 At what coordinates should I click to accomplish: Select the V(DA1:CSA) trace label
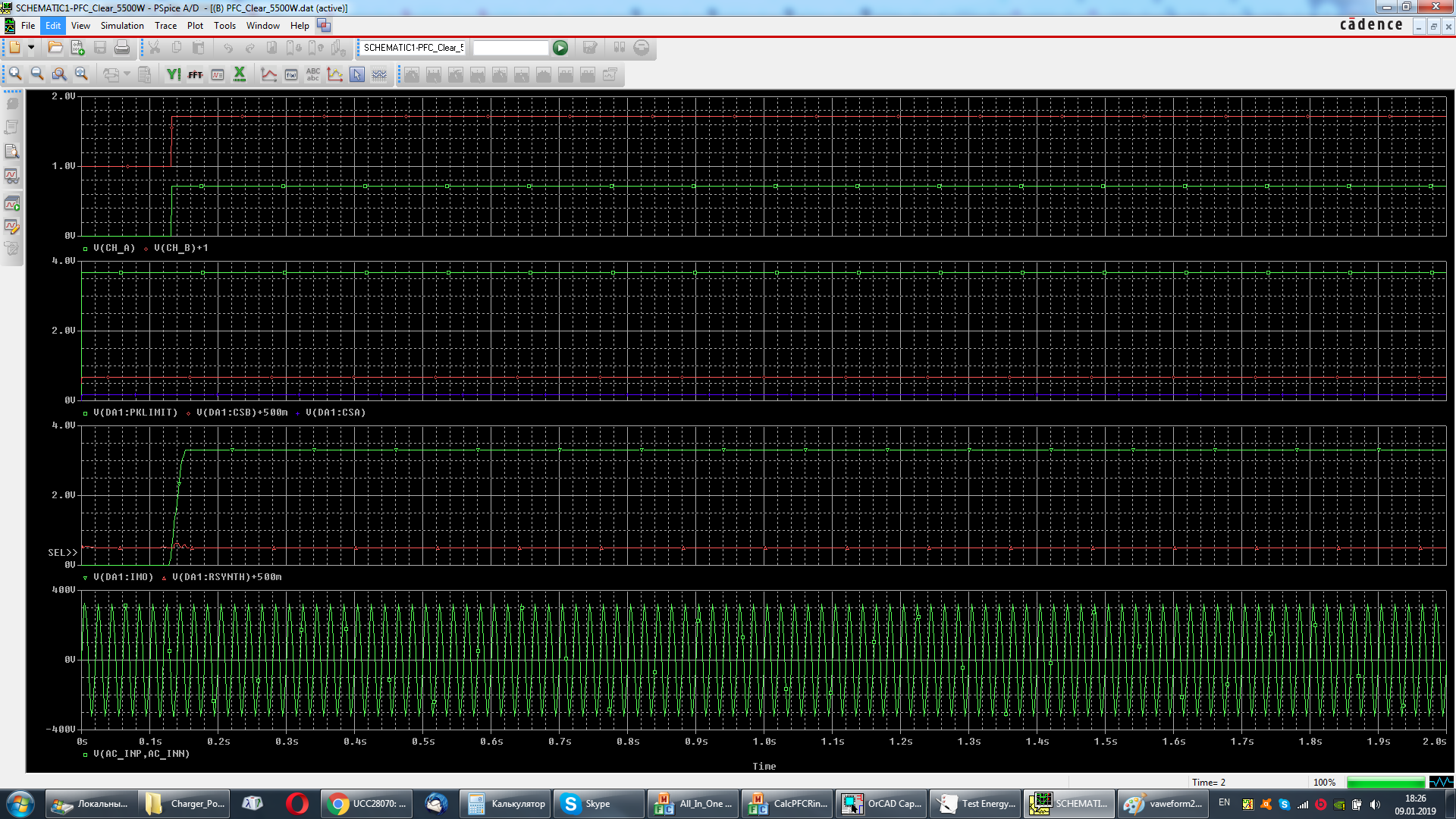pyautogui.click(x=335, y=413)
